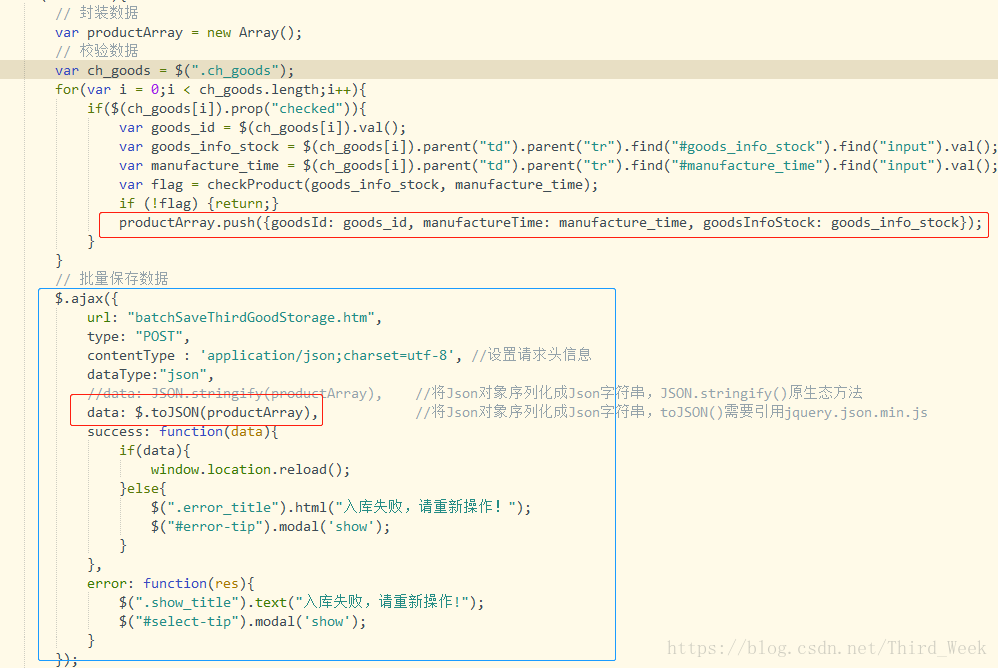Click the 'error: function(res){' line
Viewport: 998px width, 668px height.
tap(171, 583)
